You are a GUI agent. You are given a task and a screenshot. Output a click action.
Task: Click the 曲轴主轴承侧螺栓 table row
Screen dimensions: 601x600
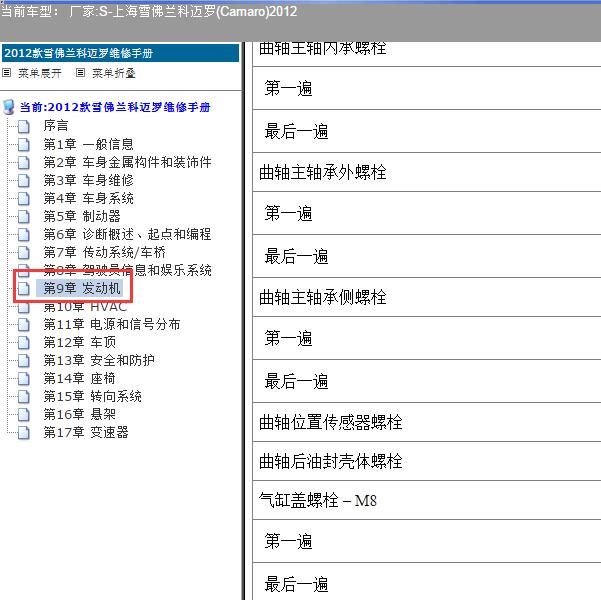[427, 297]
